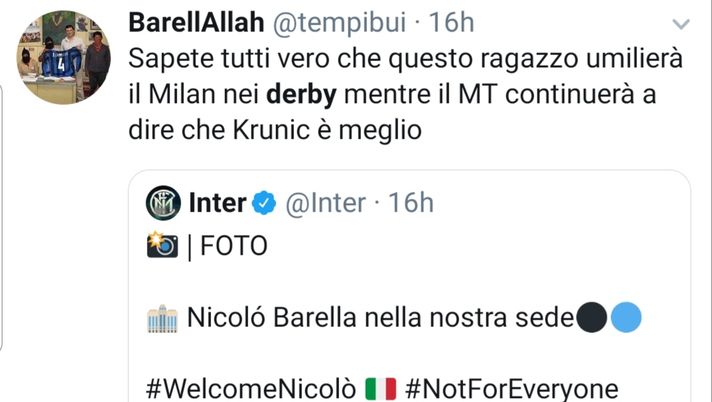The height and width of the screenshot is (402, 712).
Task: Open the Inter account name link
Action: coord(217,204)
